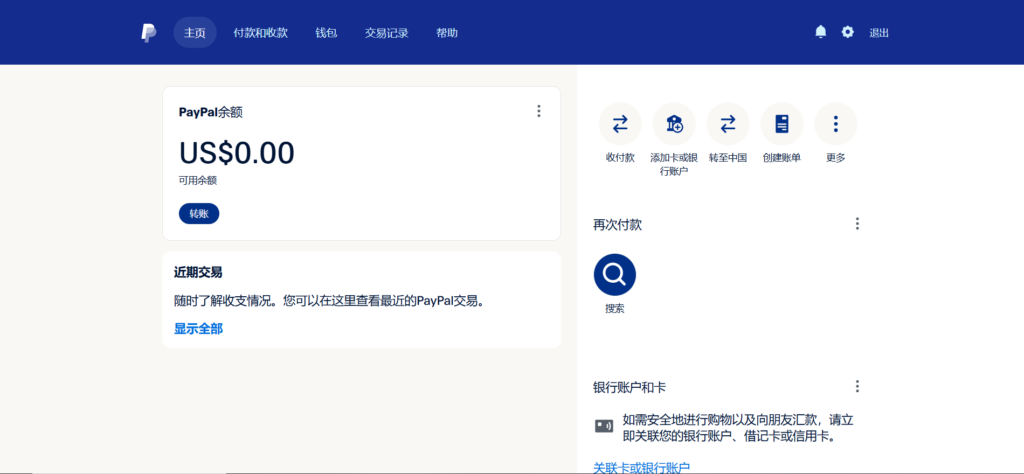Open the 钱包 menu item
This screenshot has height=474, width=1024.
326,33
